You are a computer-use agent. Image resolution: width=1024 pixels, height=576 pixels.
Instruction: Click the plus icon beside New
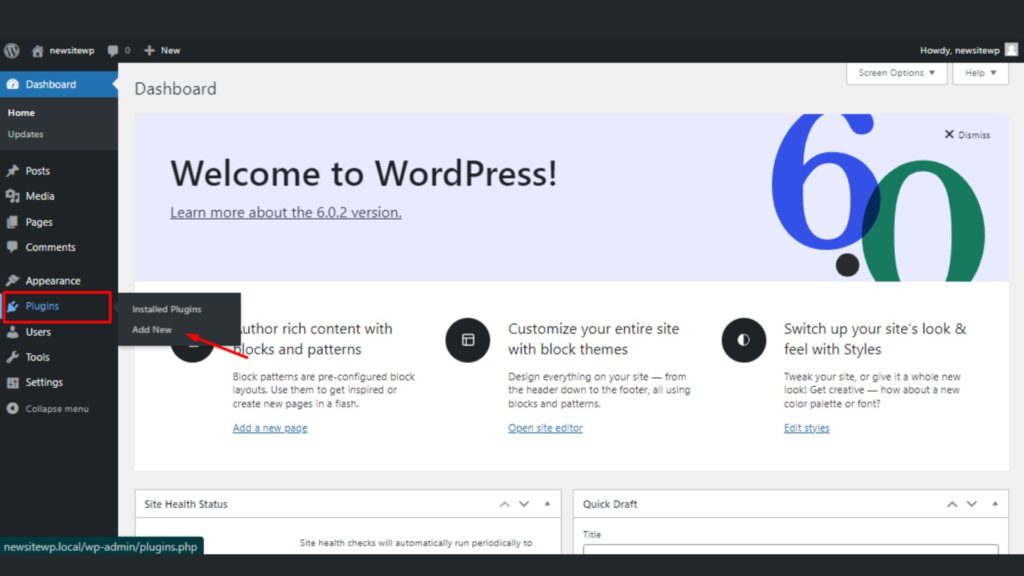149,50
